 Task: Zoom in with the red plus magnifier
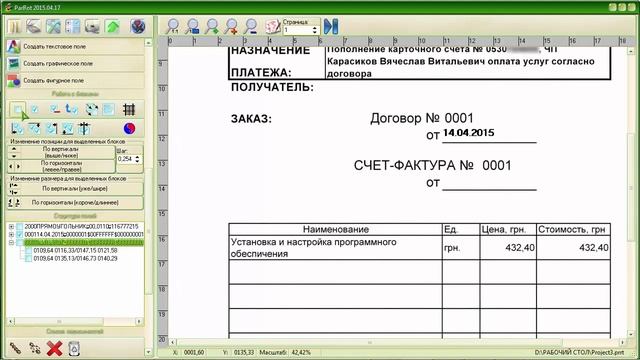coord(231,26)
